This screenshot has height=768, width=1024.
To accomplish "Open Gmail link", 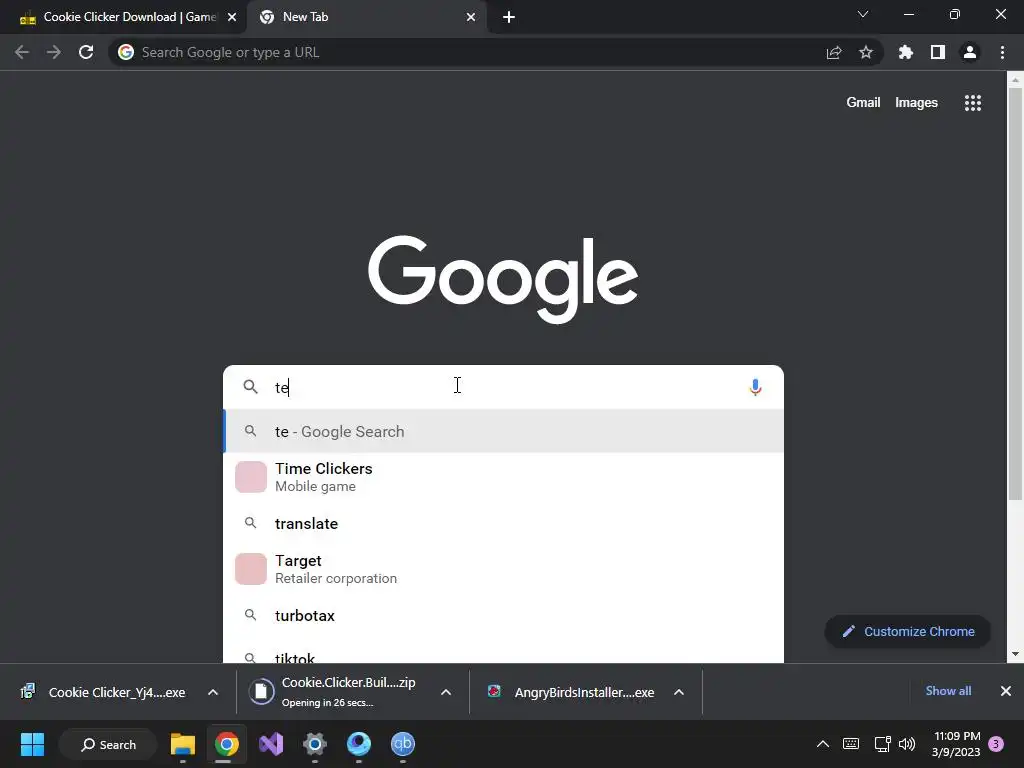I will pyautogui.click(x=863, y=103).
